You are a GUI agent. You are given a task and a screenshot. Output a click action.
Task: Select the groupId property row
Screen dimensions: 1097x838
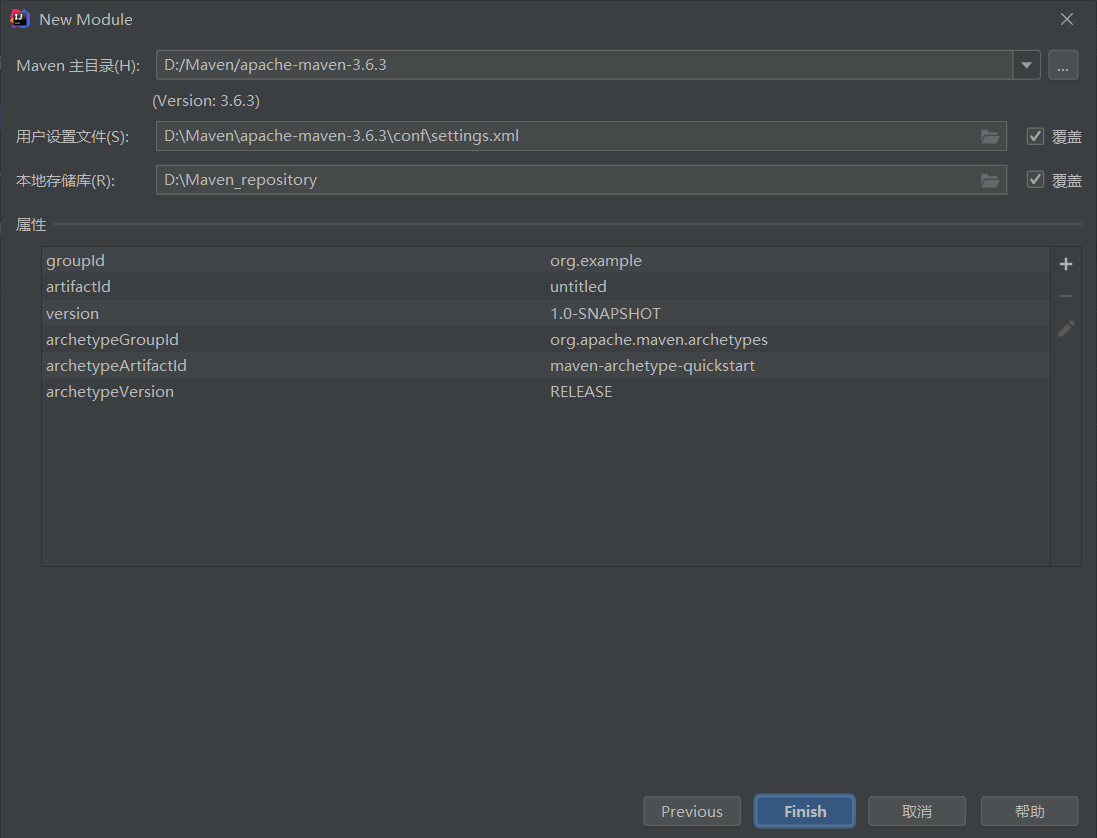coord(546,260)
